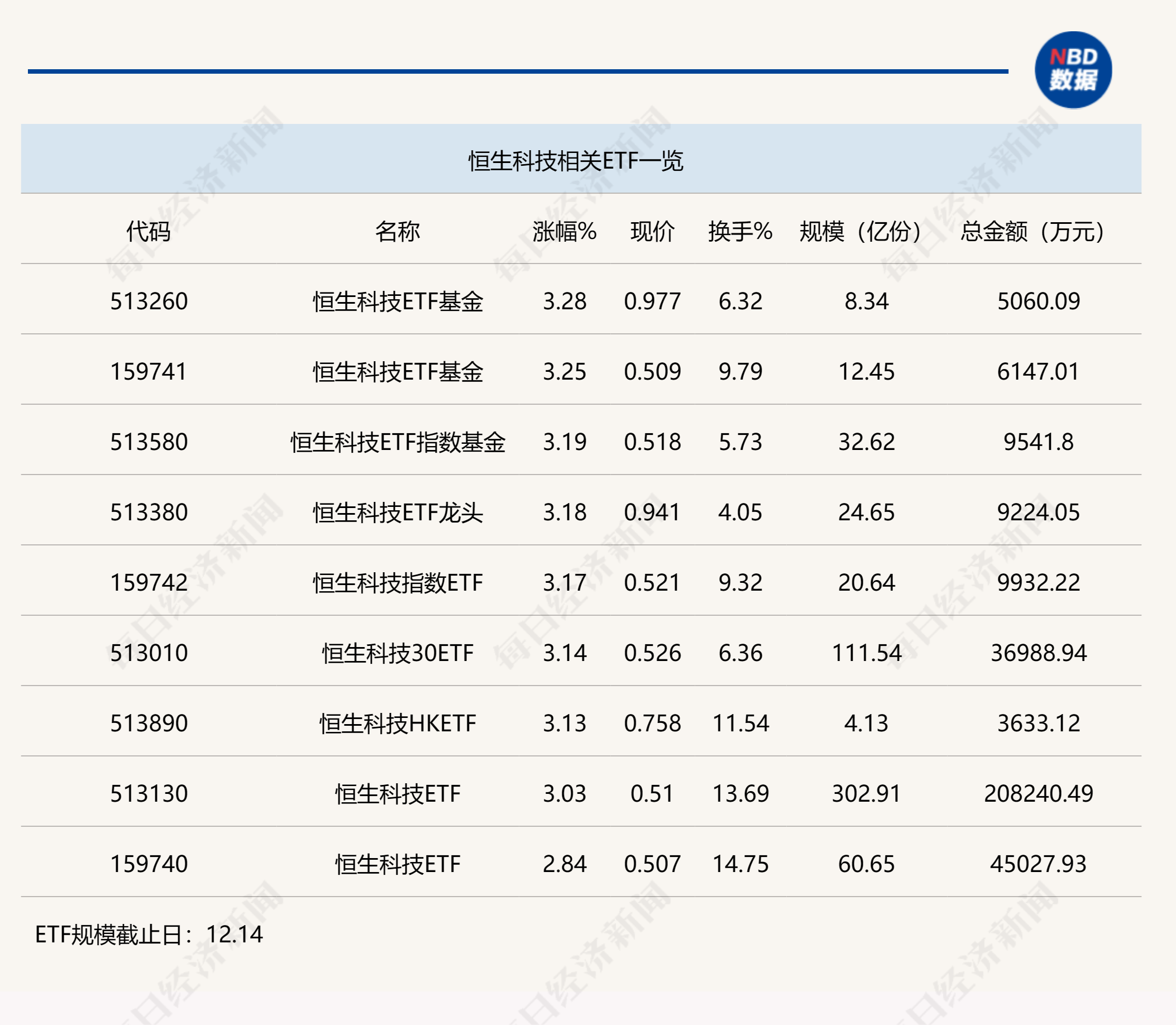Click footnote ETF规模截止日：12.14
Image resolution: width=1176 pixels, height=1025 pixels.
coord(149,935)
